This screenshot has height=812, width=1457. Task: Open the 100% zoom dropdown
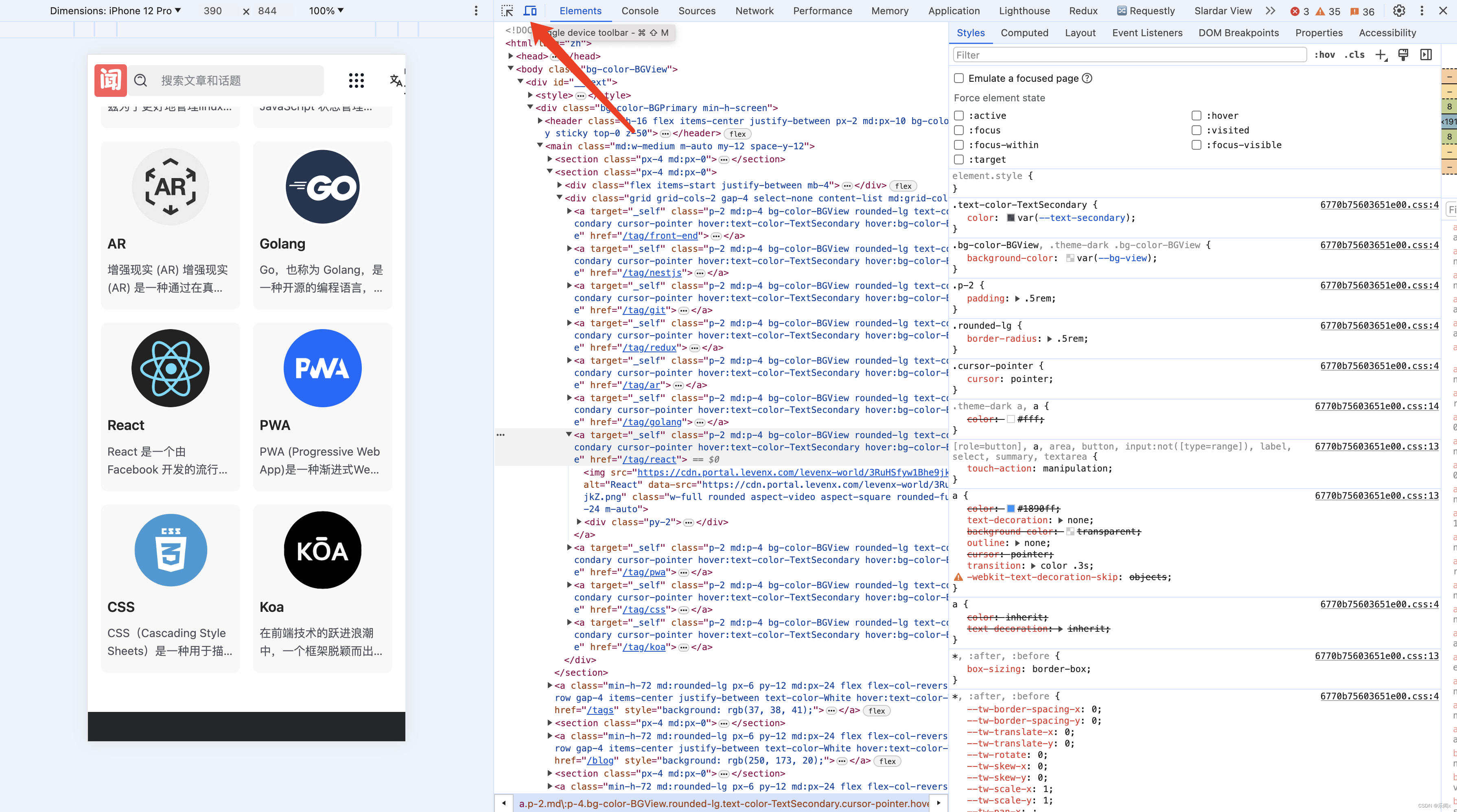(x=326, y=11)
